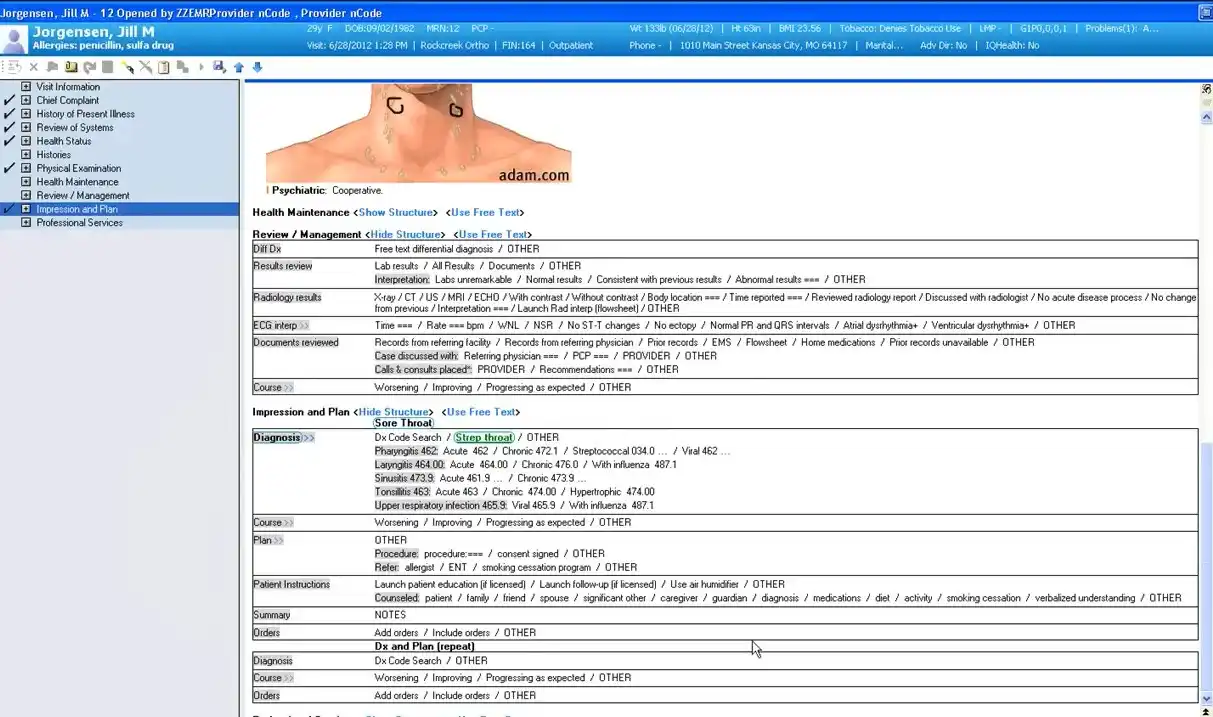Expand the Professional Services section
This screenshot has height=717, width=1213.
[26, 222]
